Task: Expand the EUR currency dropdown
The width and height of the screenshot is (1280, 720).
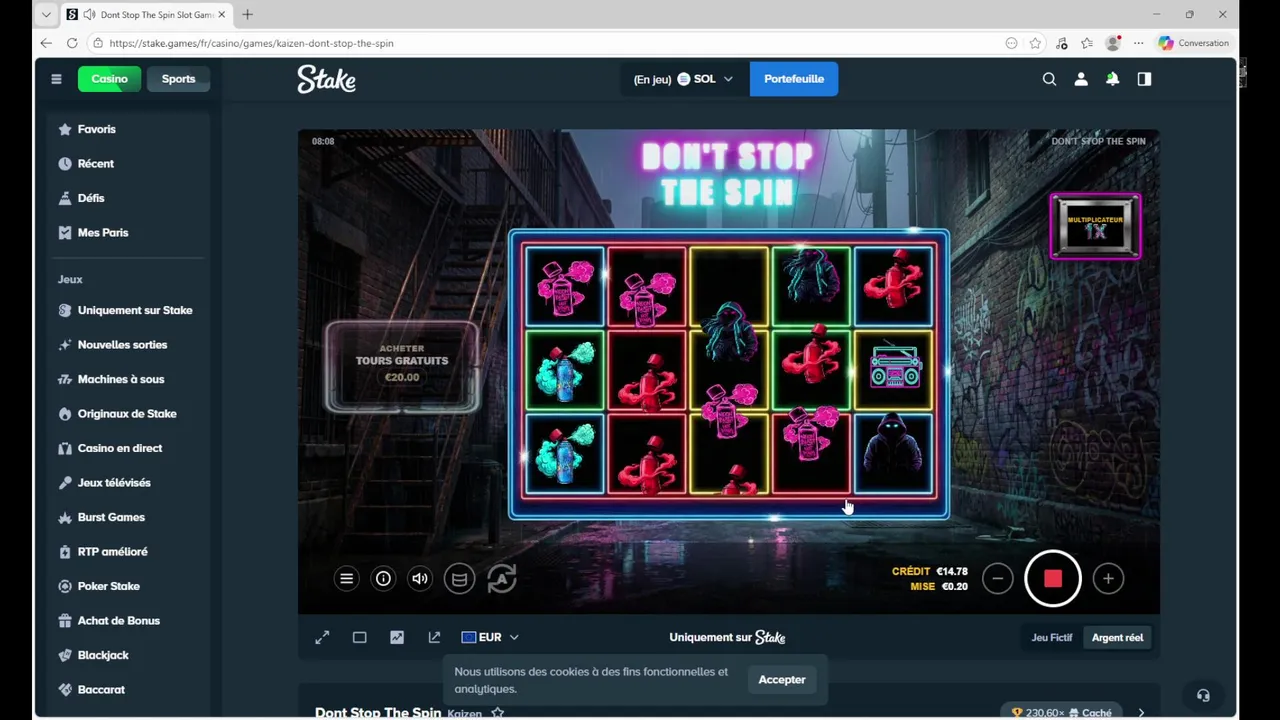Action: pyautogui.click(x=490, y=637)
